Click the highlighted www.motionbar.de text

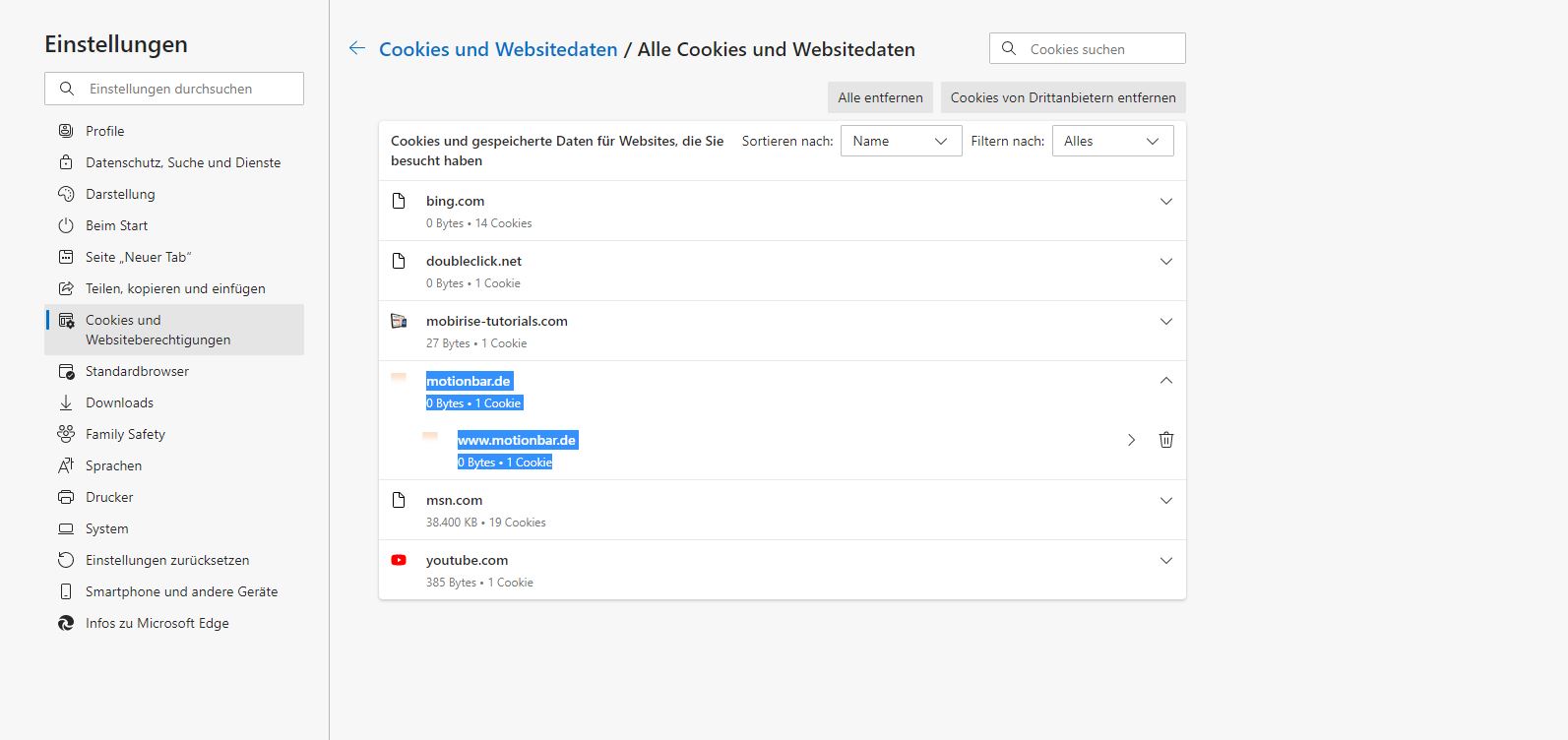[517, 440]
